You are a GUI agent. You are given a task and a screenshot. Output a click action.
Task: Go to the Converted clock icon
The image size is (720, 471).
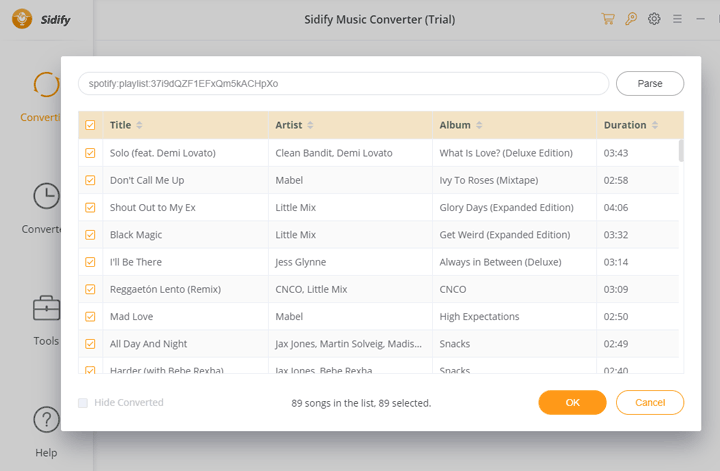(x=46, y=196)
